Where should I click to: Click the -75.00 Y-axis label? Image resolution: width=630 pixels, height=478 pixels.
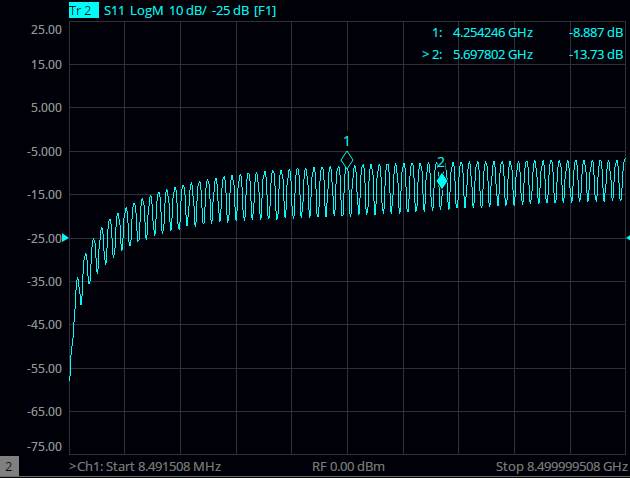[45, 447]
